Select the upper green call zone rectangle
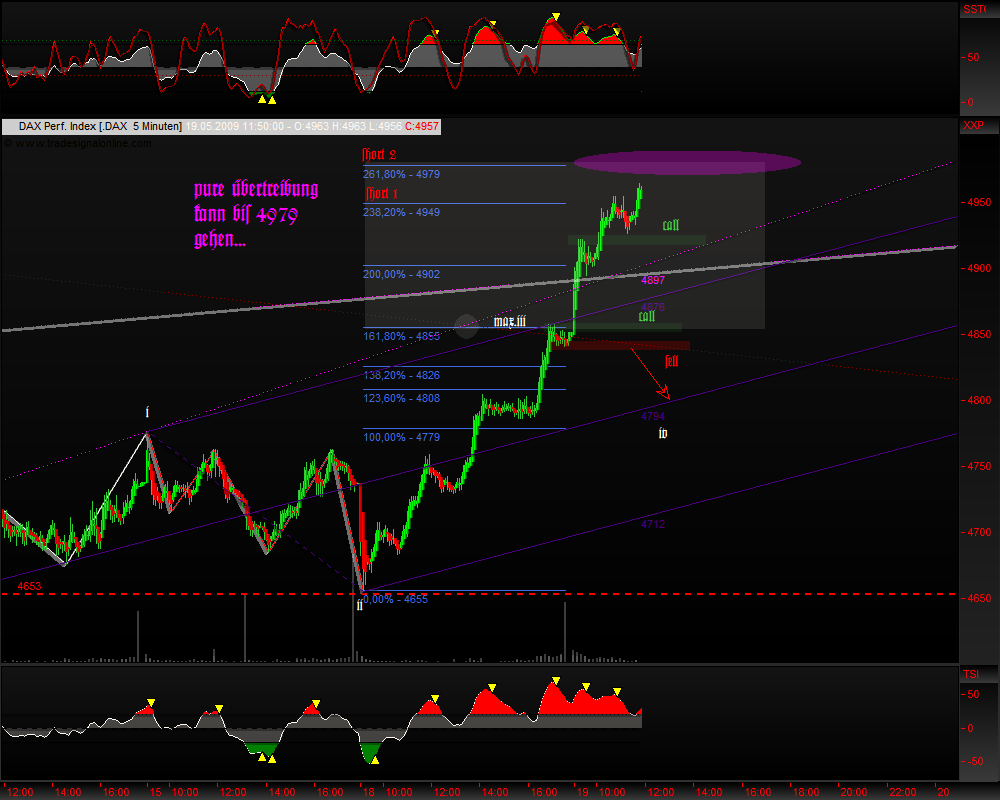The height and width of the screenshot is (800, 1000). (x=637, y=240)
